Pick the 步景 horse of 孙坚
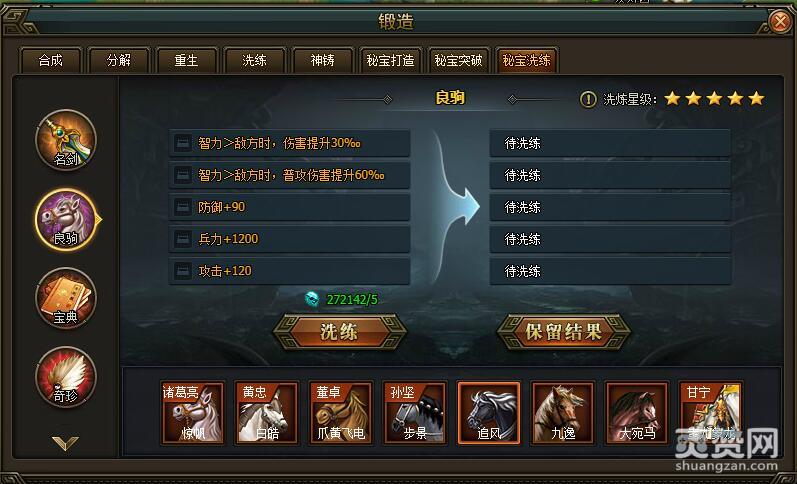The height and width of the screenshot is (484, 797). point(415,413)
